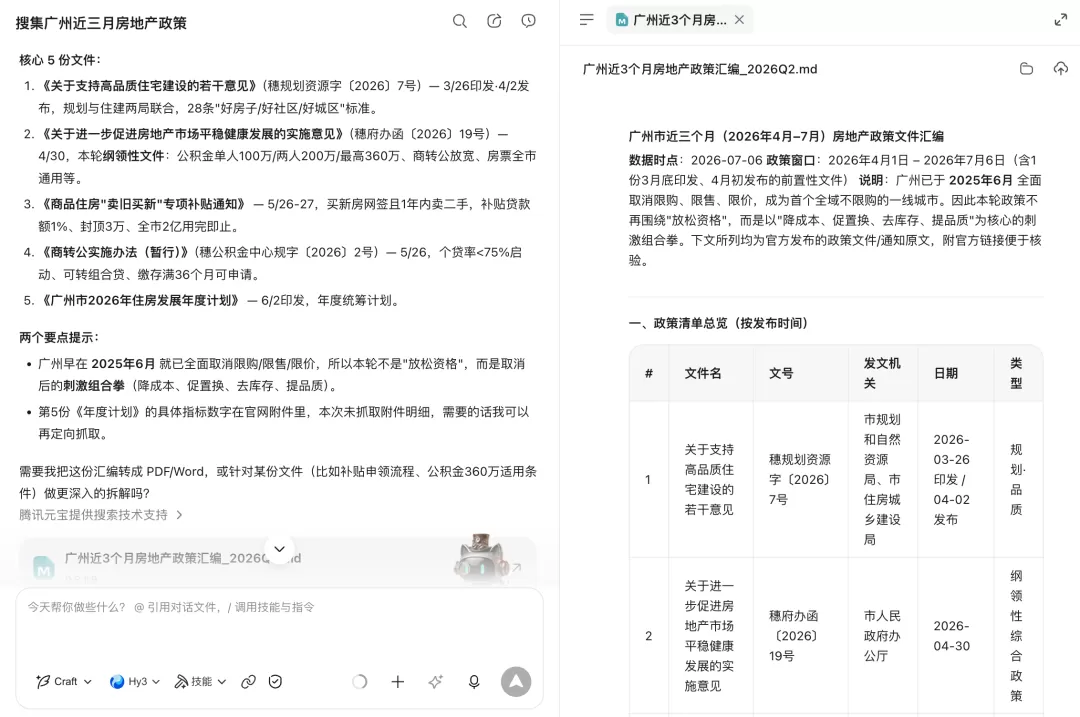
Task: Click the M file type icon on tab
Action: 621,20
